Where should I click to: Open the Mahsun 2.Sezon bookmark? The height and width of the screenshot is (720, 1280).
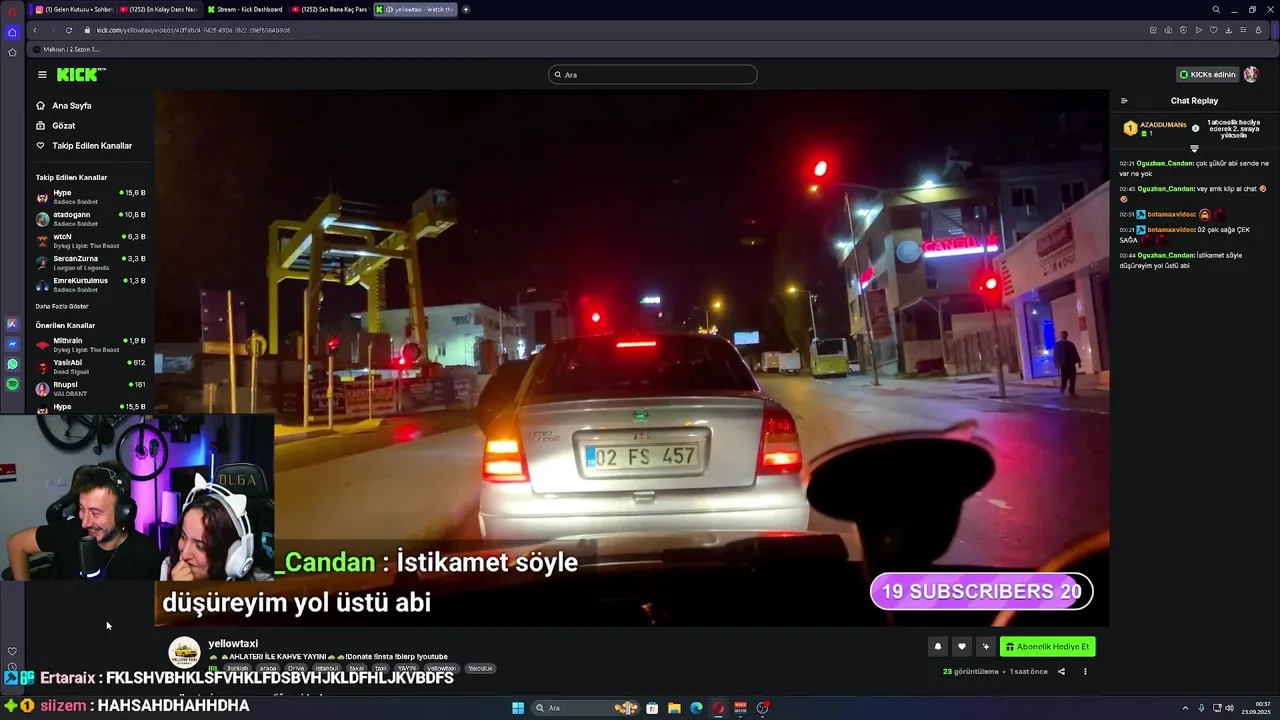point(66,49)
